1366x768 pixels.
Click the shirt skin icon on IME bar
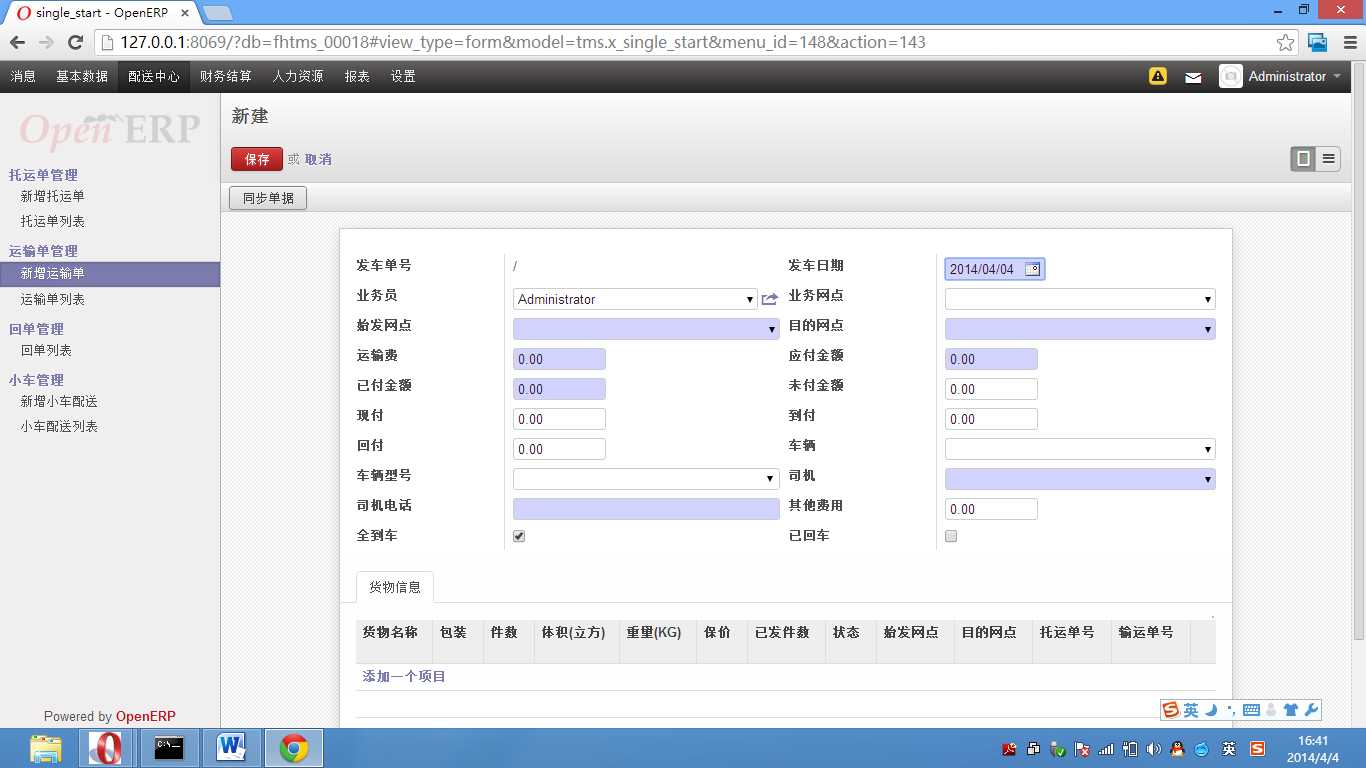(1291, 710)
